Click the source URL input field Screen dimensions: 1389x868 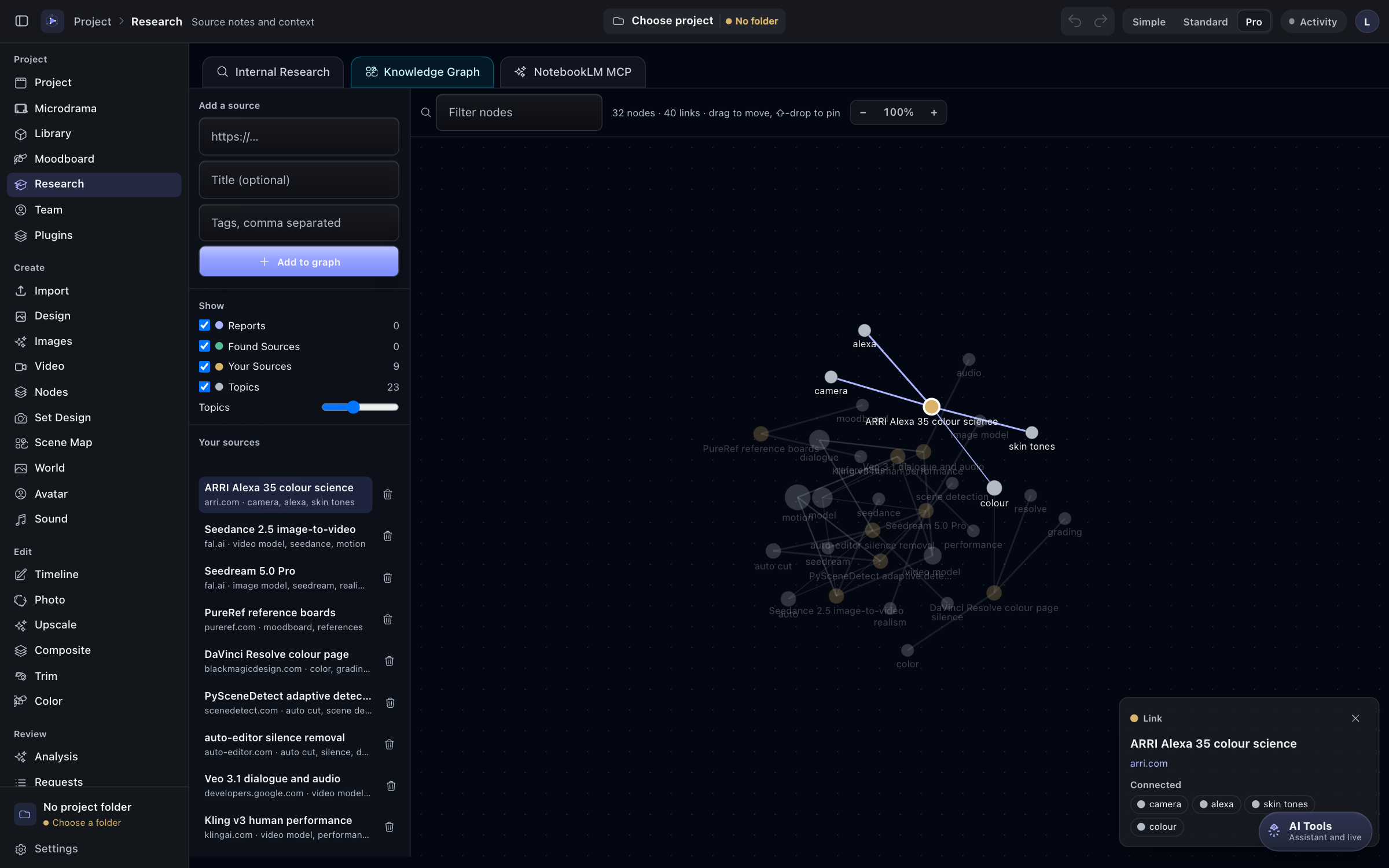[299, 137]
